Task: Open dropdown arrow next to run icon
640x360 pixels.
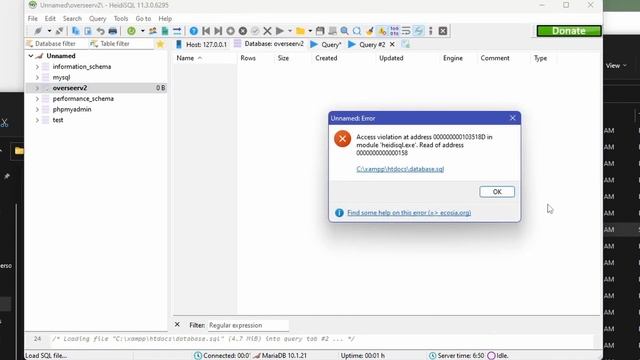Action: (290, 31)
